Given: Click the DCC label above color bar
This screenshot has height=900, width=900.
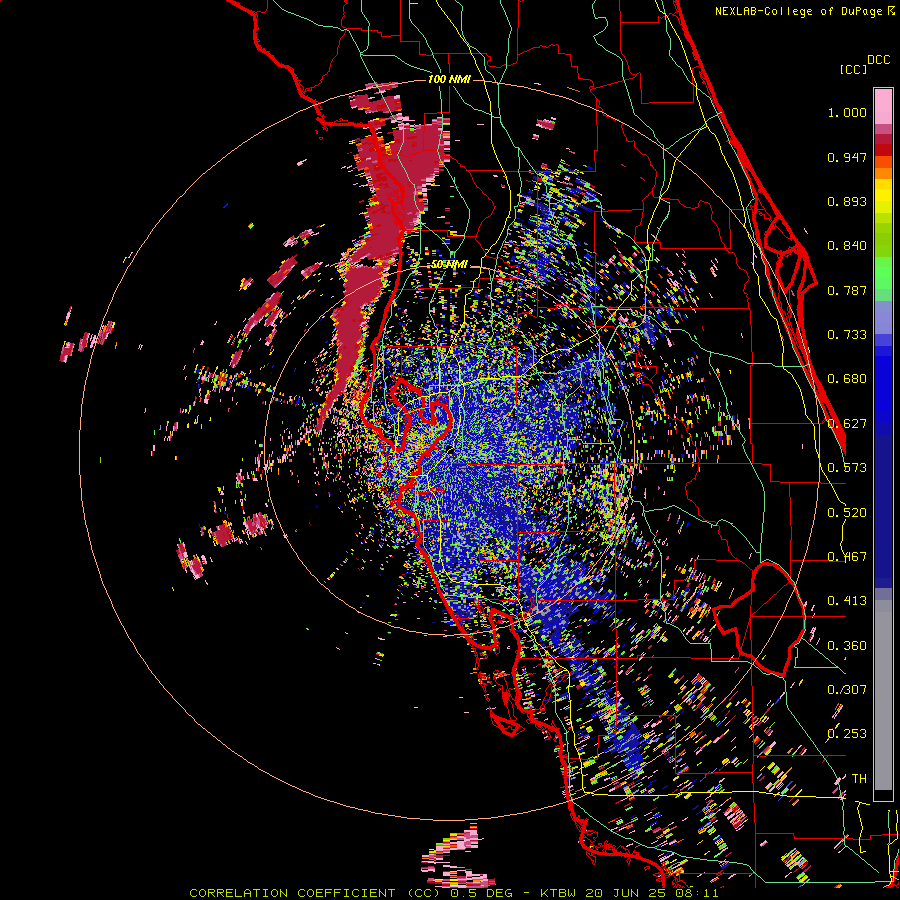Looking at the screenshot, I should pos(878,60).
